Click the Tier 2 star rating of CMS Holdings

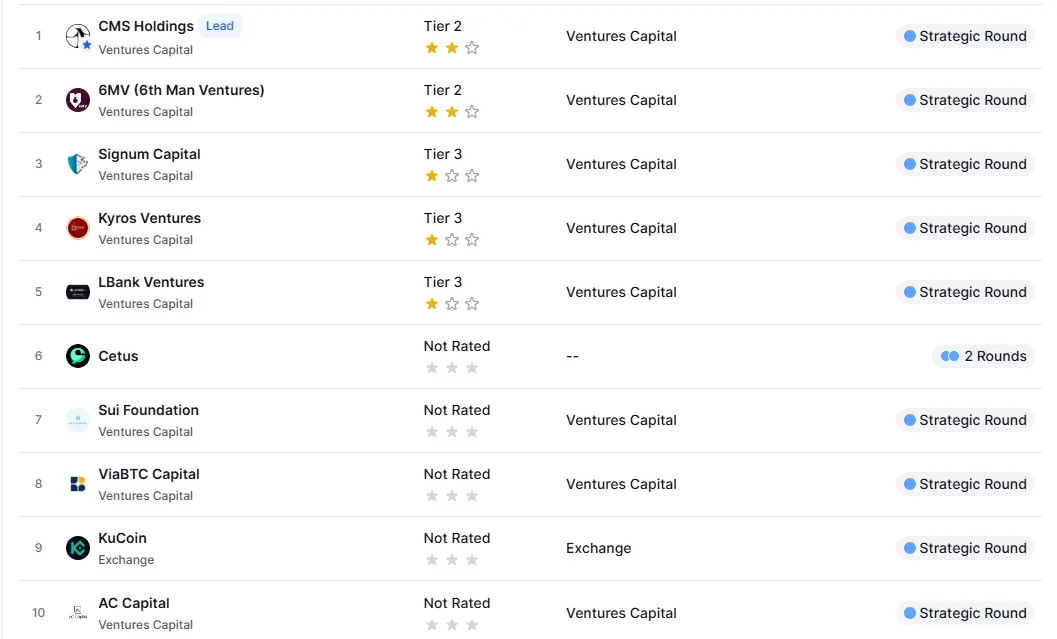pyautogui.click(x=452, y=47)
